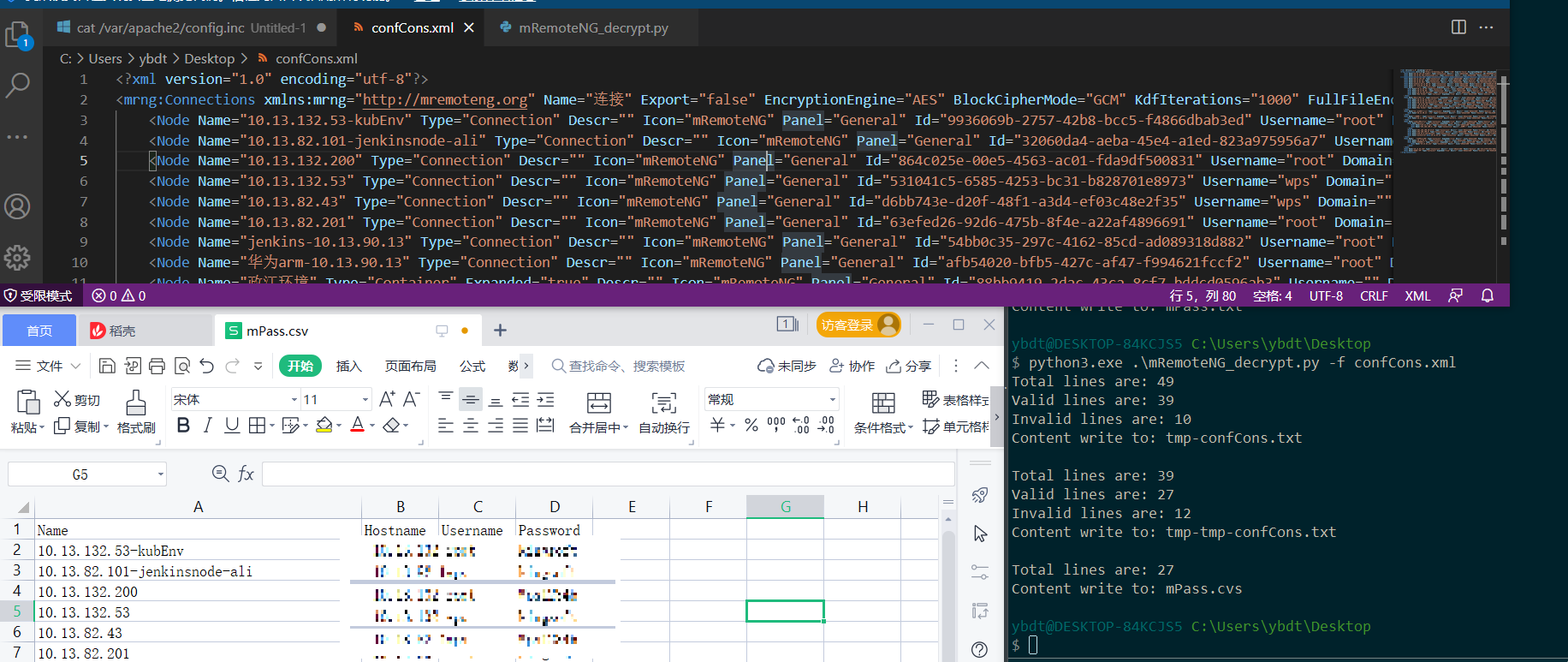
Task: Open print preview in WPS toolbar
Action: tap(182, 366)
